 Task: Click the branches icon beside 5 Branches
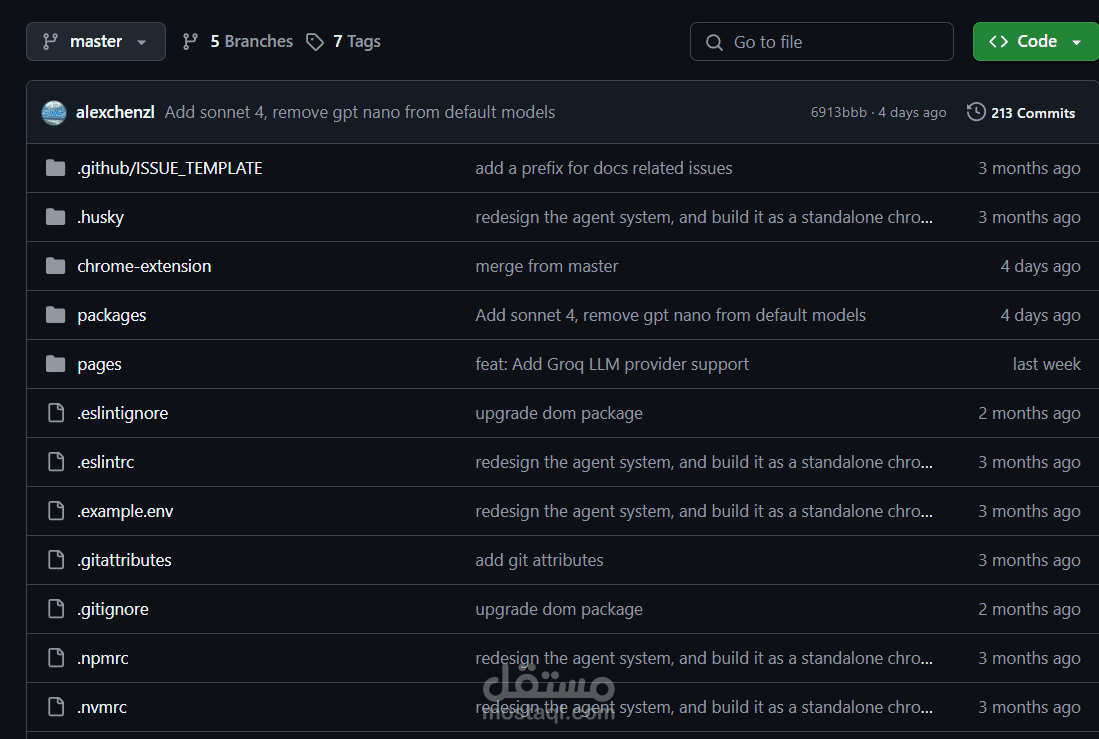(190, 42)
